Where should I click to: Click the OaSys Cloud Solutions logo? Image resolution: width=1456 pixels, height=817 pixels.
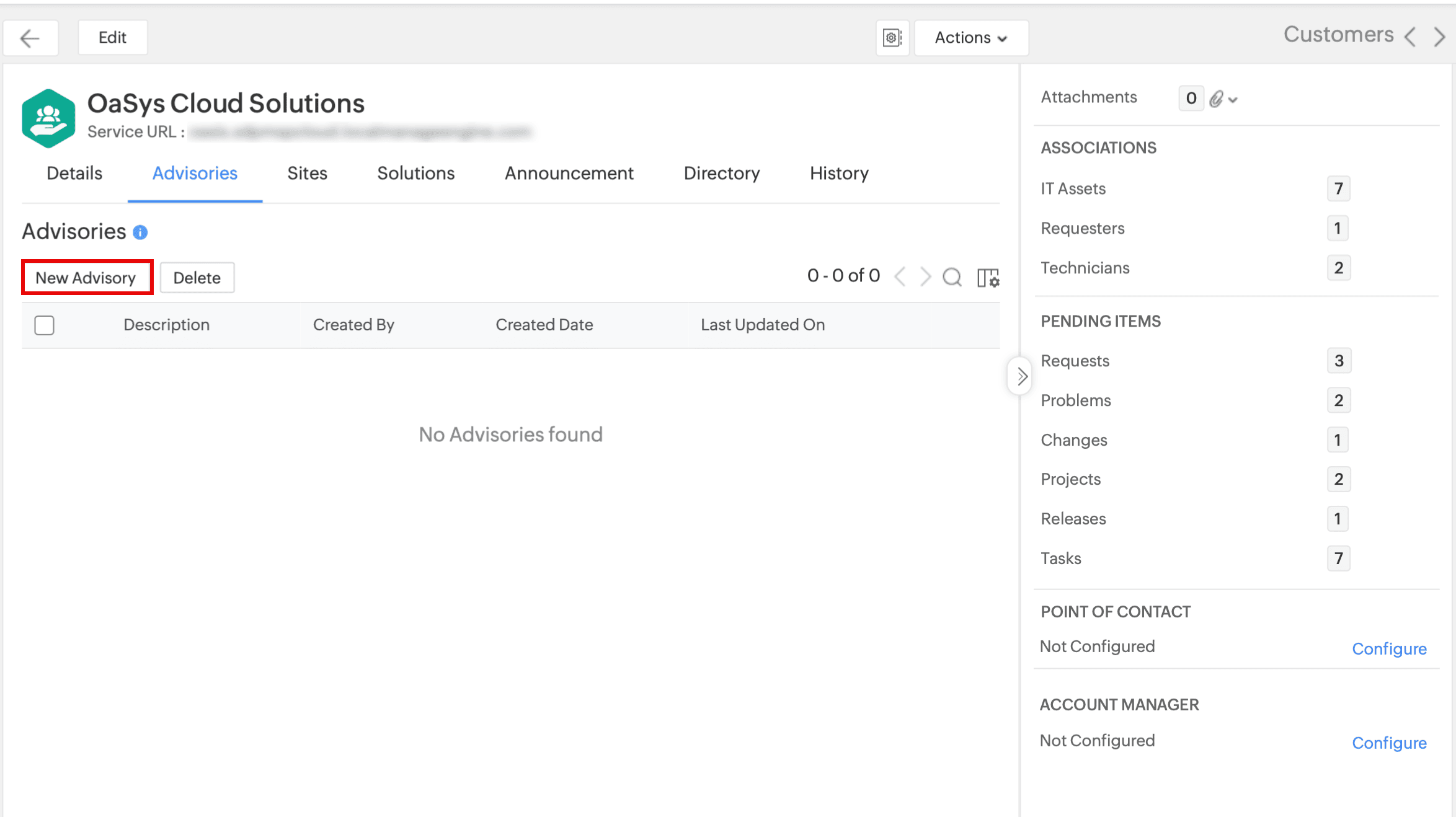[x=48, y=118]
